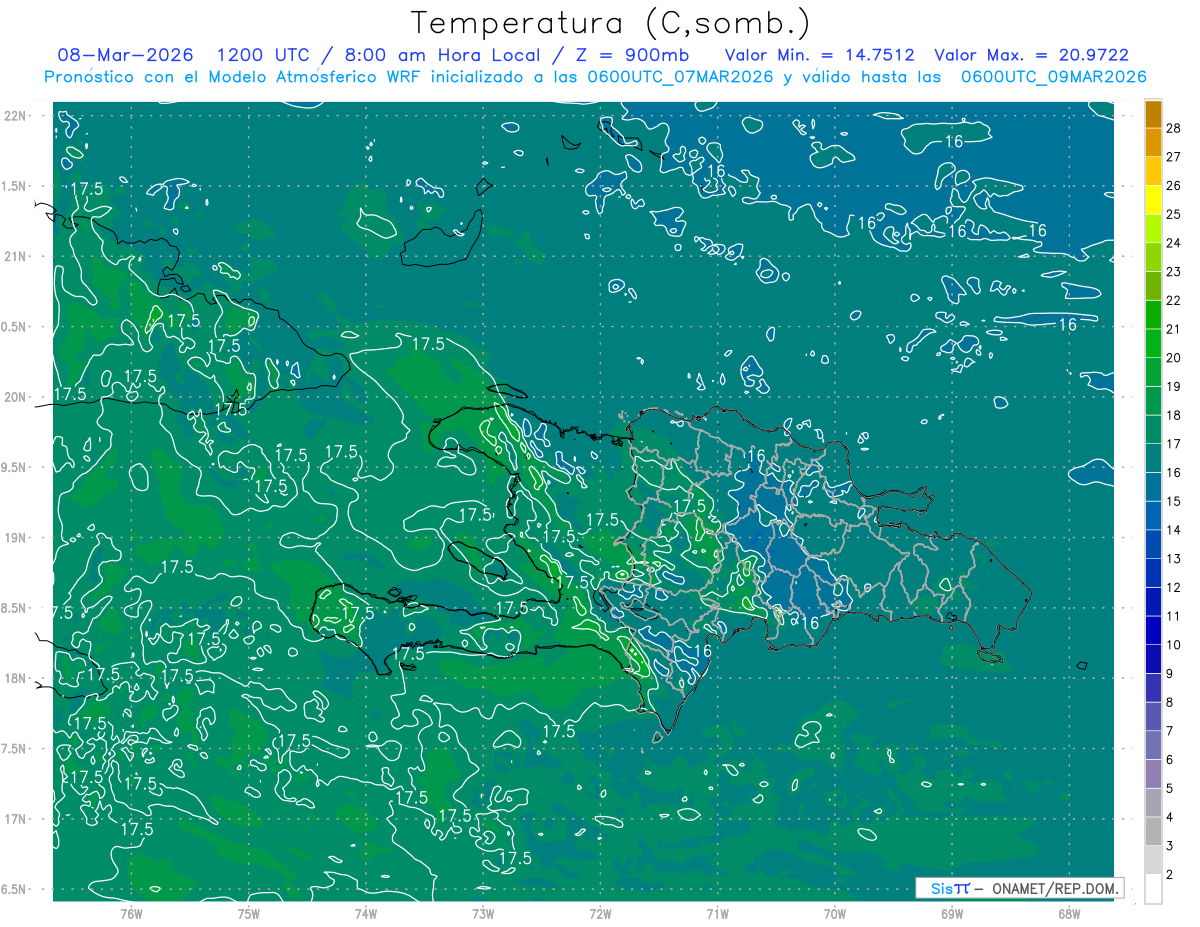Viewport: 1200px width, 927px height.
Task: Click the '76W' longitude axis label
Action: (131, 914)
